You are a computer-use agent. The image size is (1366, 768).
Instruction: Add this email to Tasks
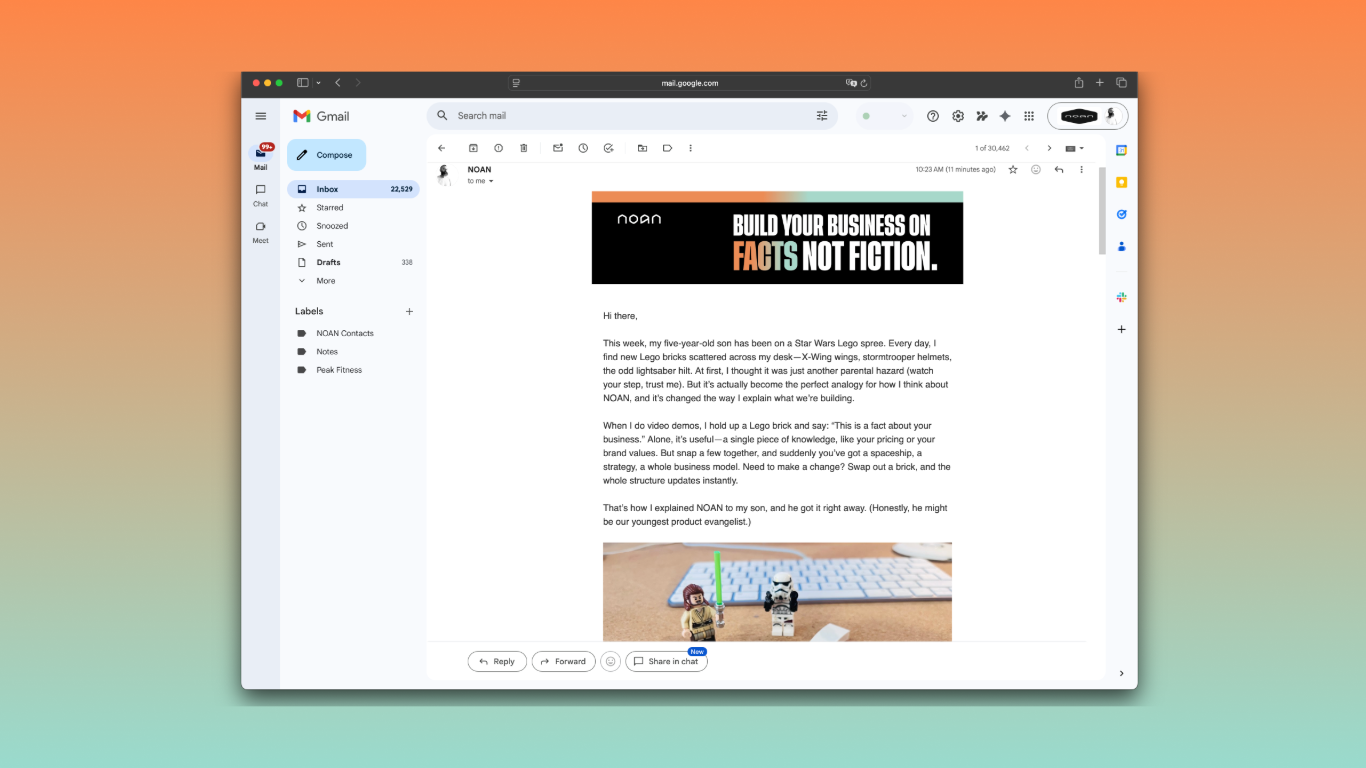tap(608, 148)
